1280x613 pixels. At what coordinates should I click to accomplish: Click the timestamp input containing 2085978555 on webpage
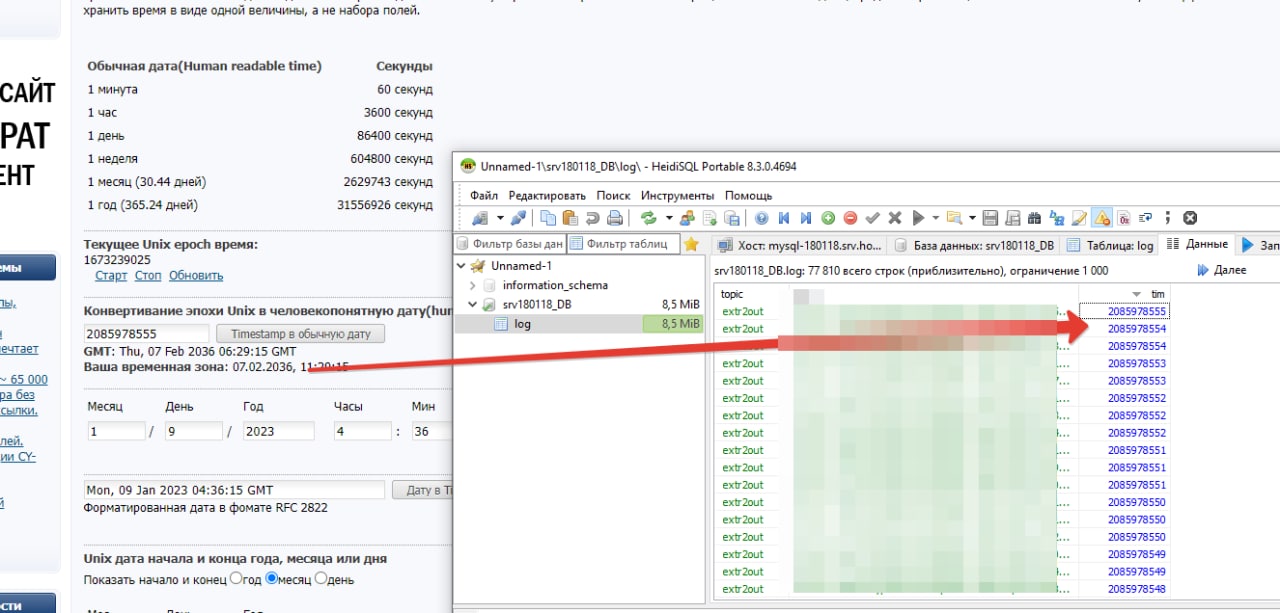coord(147,334)
